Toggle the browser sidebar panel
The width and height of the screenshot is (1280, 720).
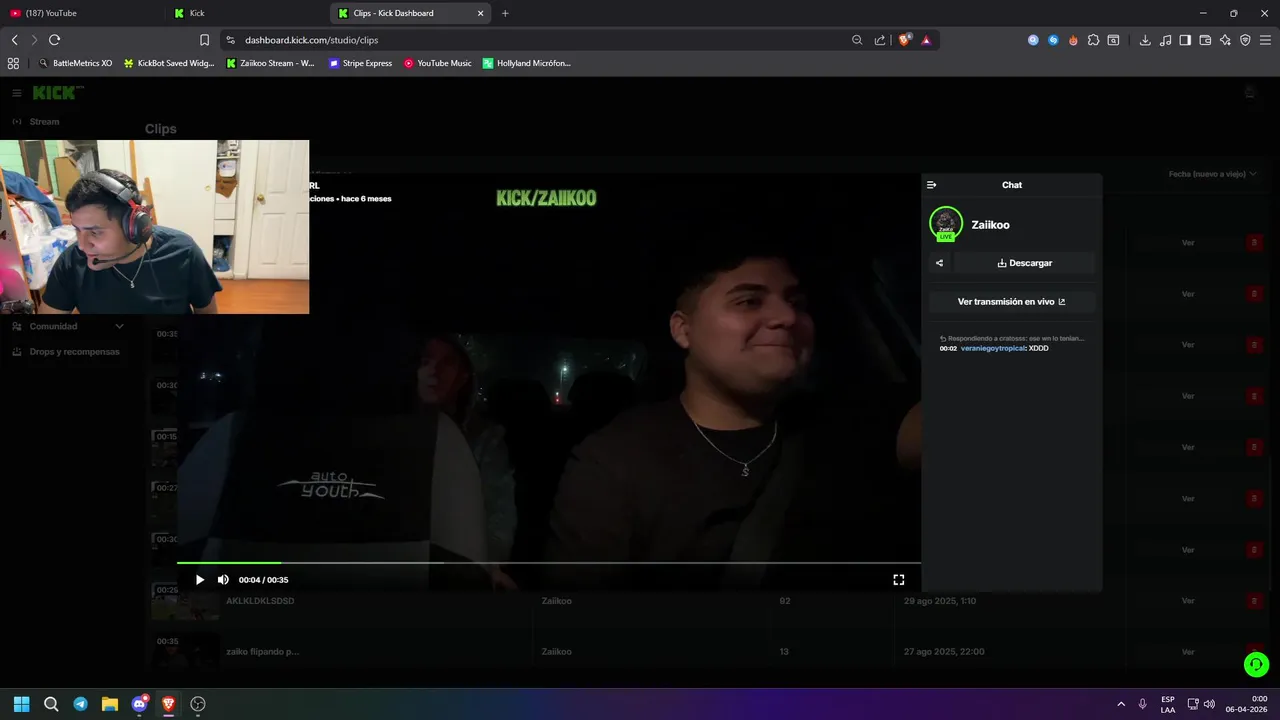(1185, 40)
